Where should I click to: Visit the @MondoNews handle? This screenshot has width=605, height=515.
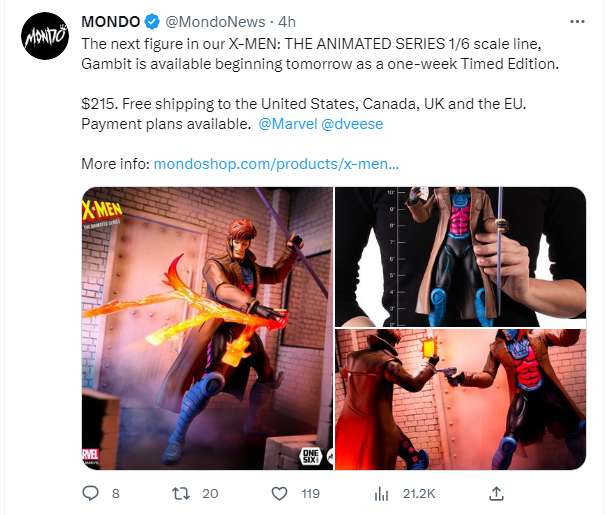[x=215, y=22]
